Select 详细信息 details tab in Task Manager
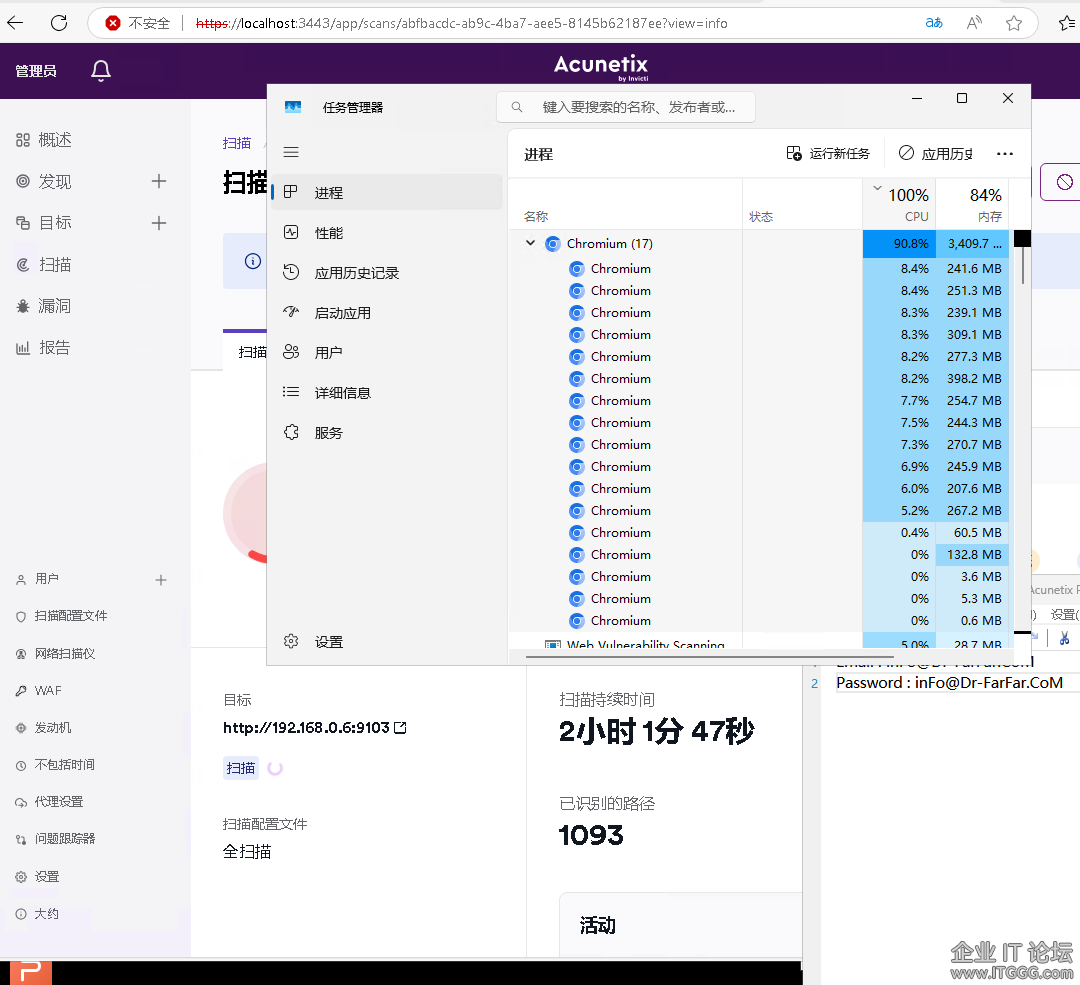 [x=387, y=393]
